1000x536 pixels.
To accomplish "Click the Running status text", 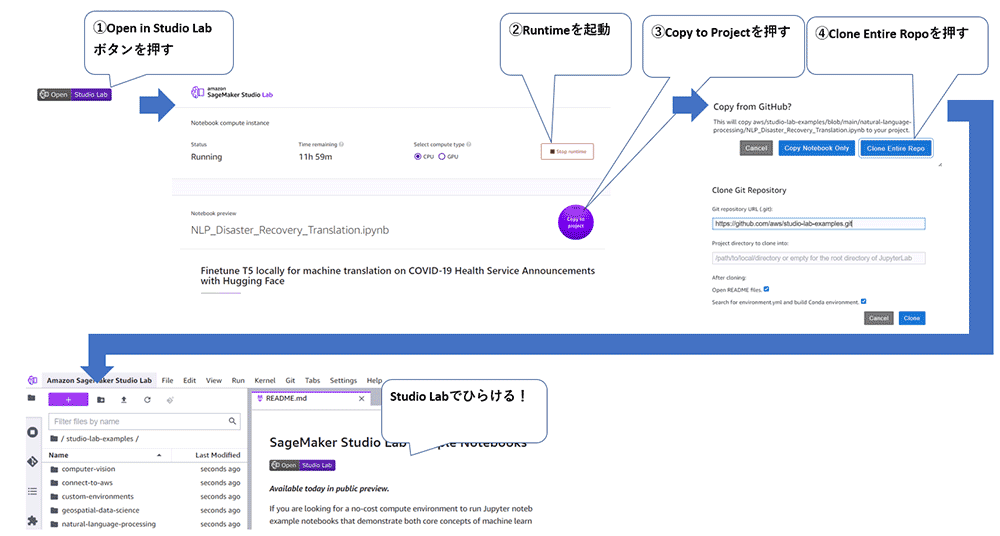I will [x=207, y=157].
